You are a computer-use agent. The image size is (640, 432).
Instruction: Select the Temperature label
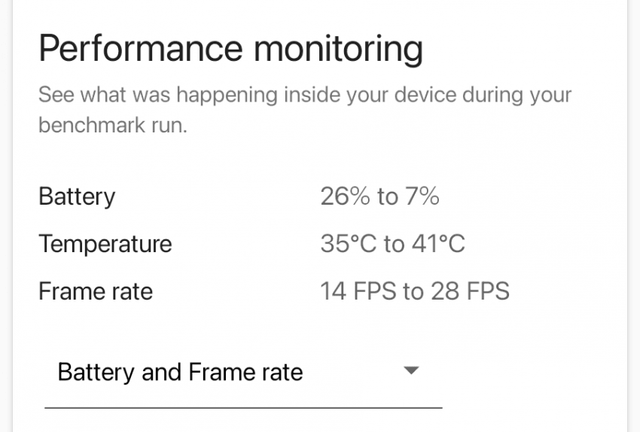(x=105, y=244)
